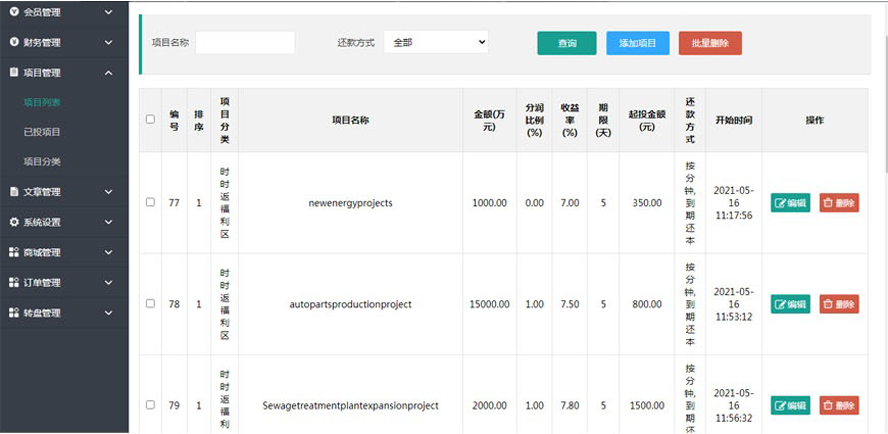The image size is (888, 434).
Task: Open the 会员管理 menu label
Action: [42, 12]
